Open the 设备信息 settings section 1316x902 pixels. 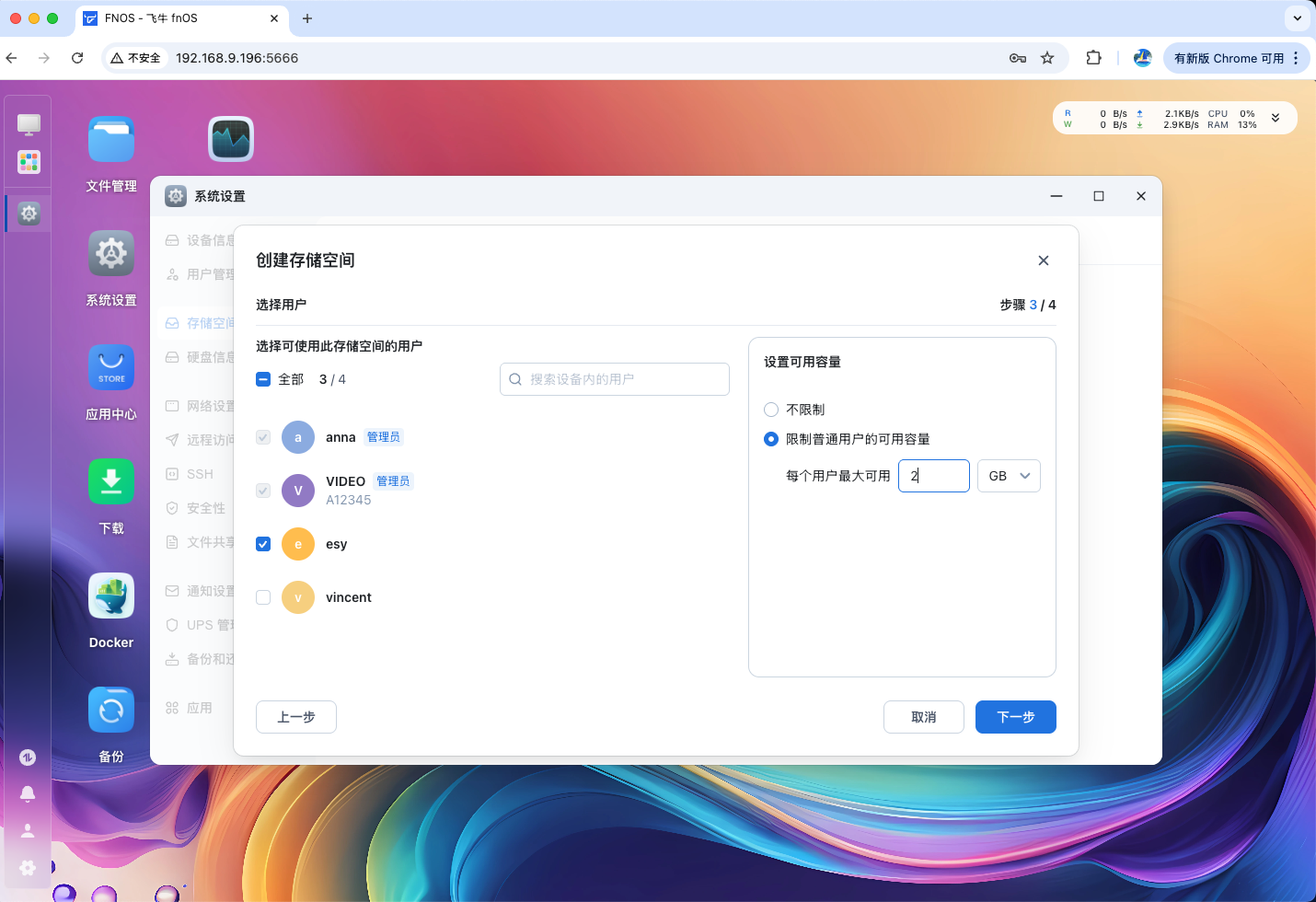point(210,239)
